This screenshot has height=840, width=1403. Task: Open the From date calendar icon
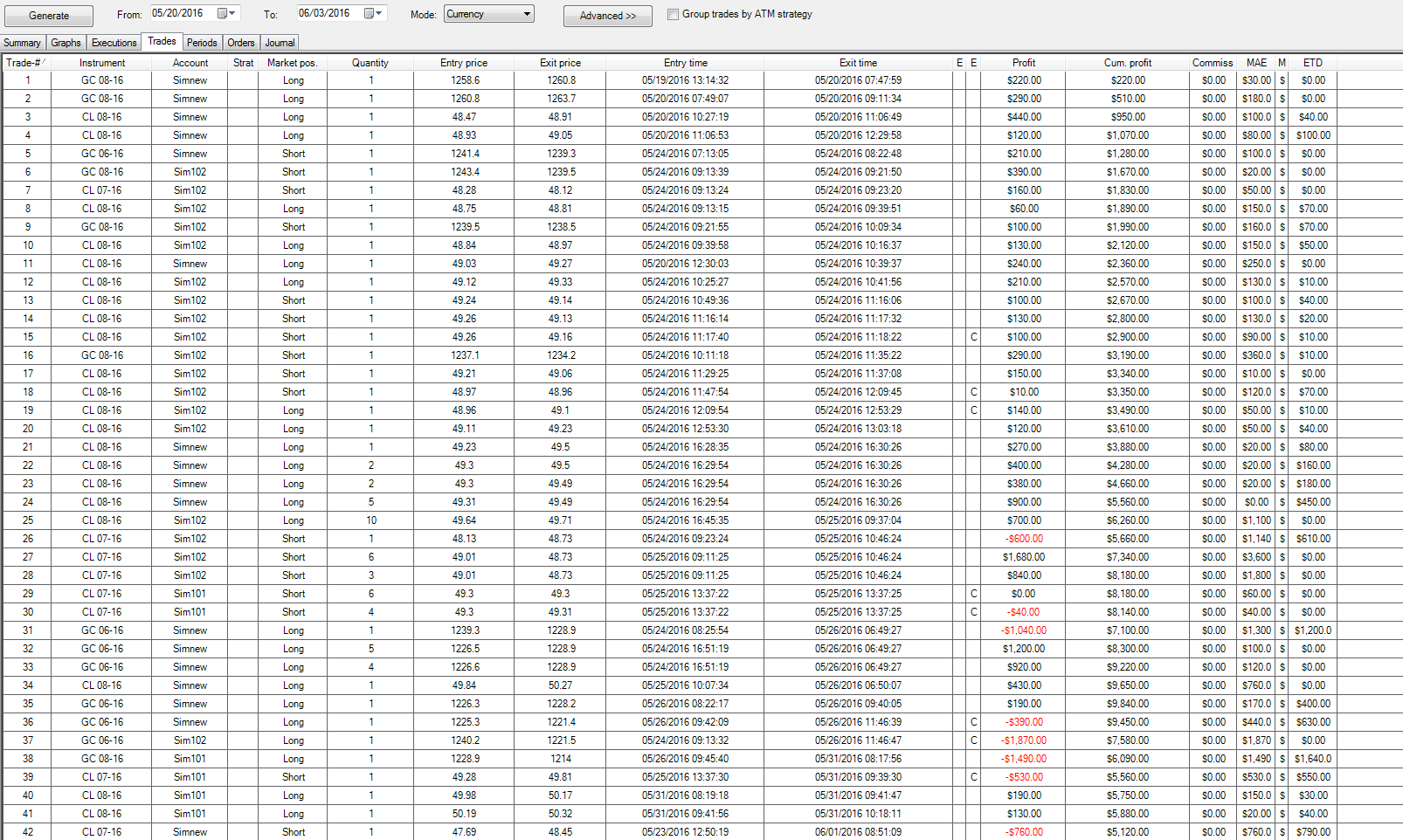click(222, 13)
